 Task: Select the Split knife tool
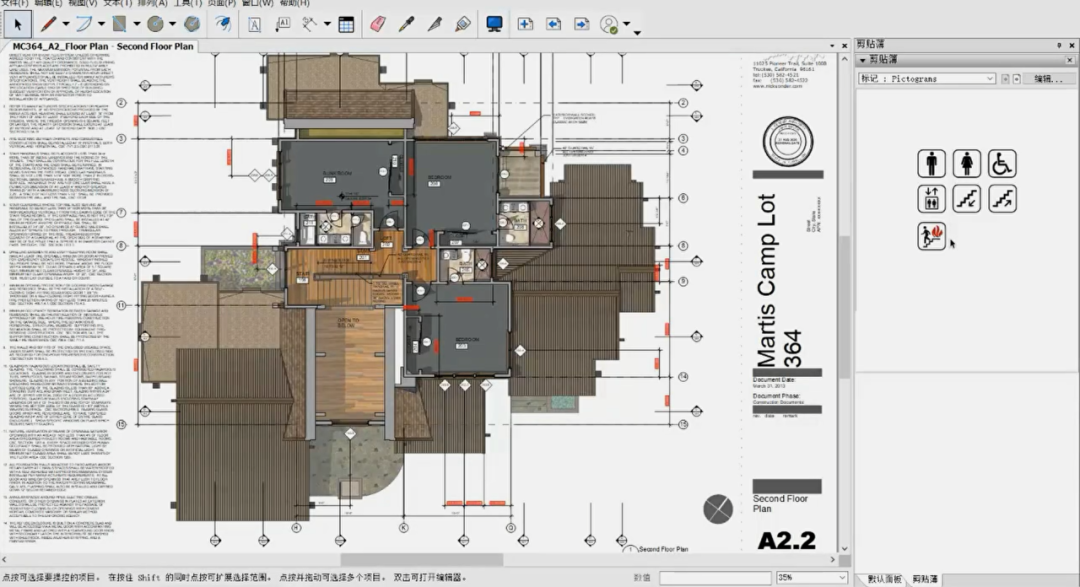(x=435, y=25)
